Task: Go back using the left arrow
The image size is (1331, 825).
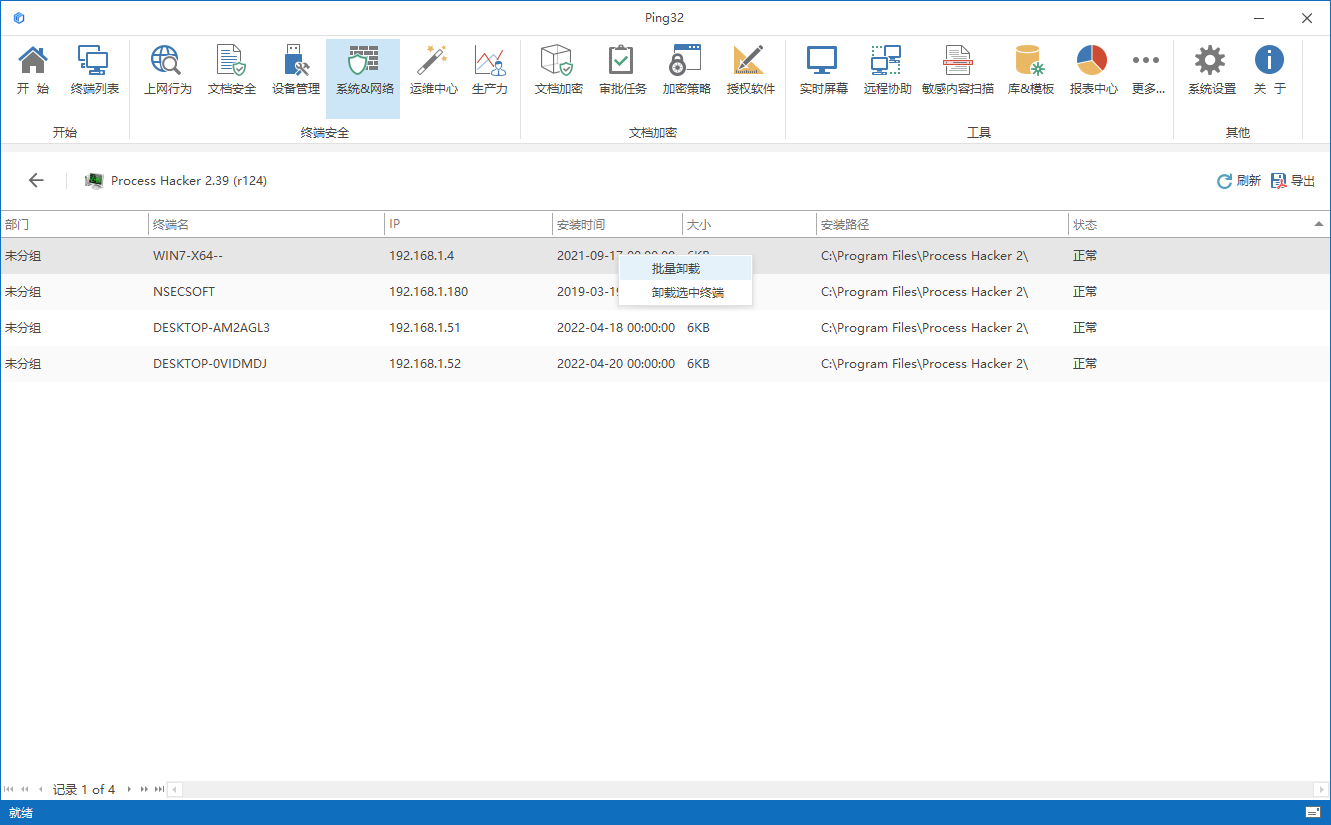Action: coord(36,181)
